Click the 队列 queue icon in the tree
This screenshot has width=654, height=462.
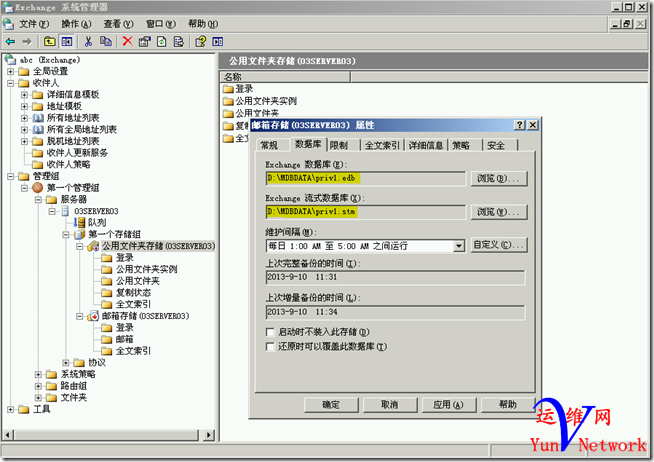pyautogui.click(x=80, y=223)
